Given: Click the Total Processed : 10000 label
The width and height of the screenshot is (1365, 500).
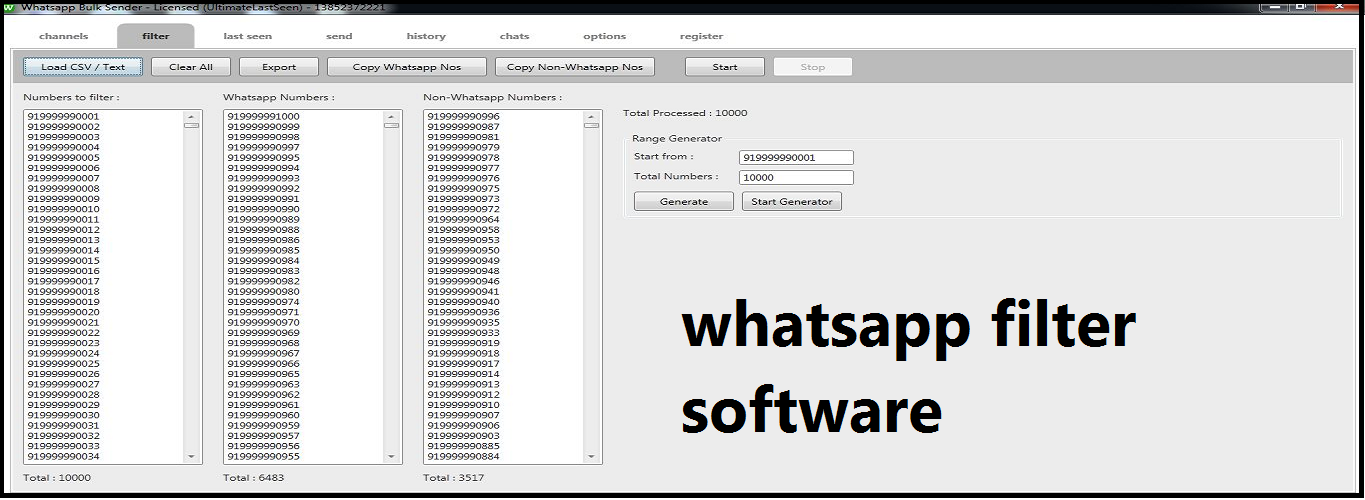Looking at the screenshot, I should [x=685, y=113].
